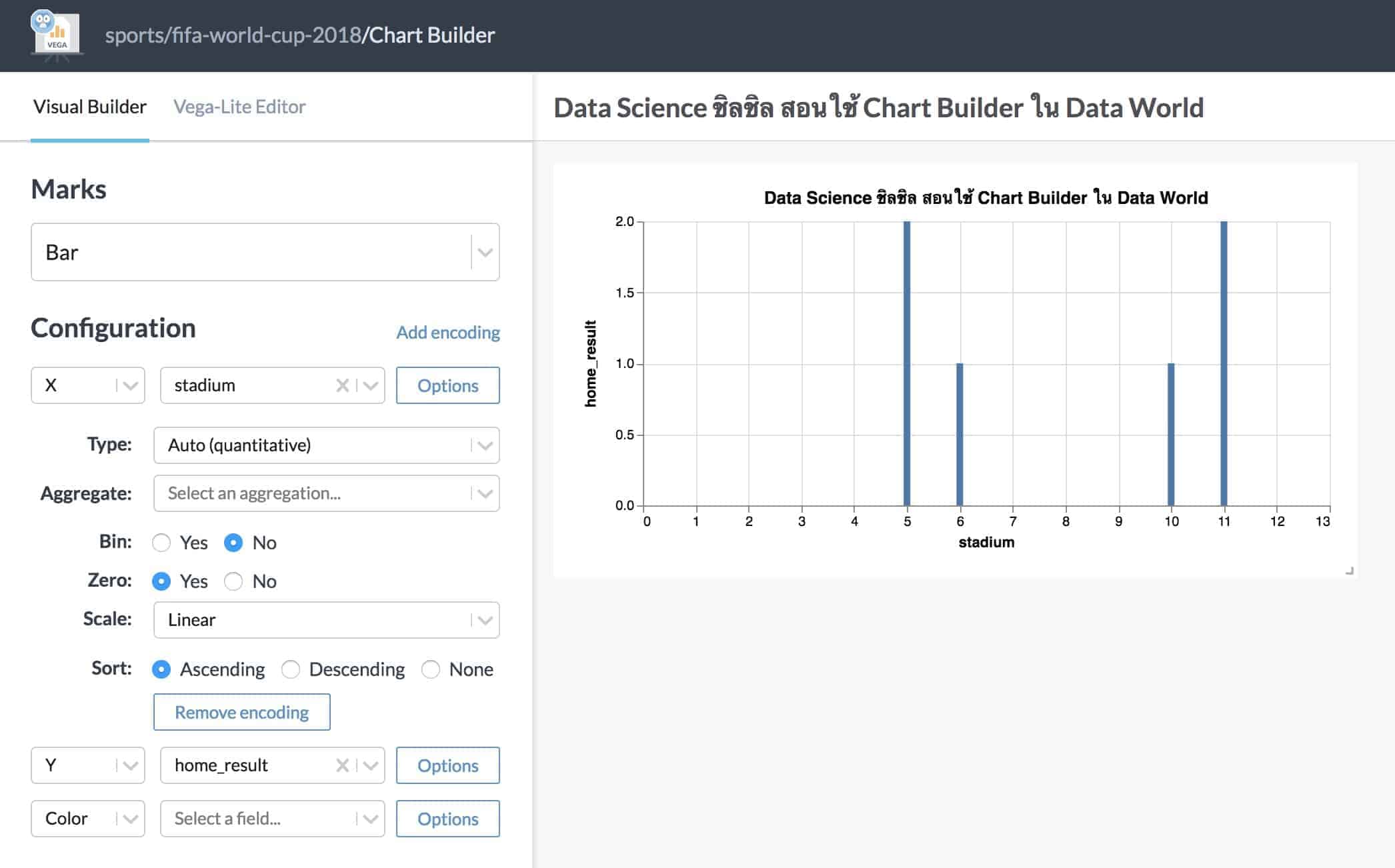Choose None for sort
The image size is (1395, 868).
431,669
